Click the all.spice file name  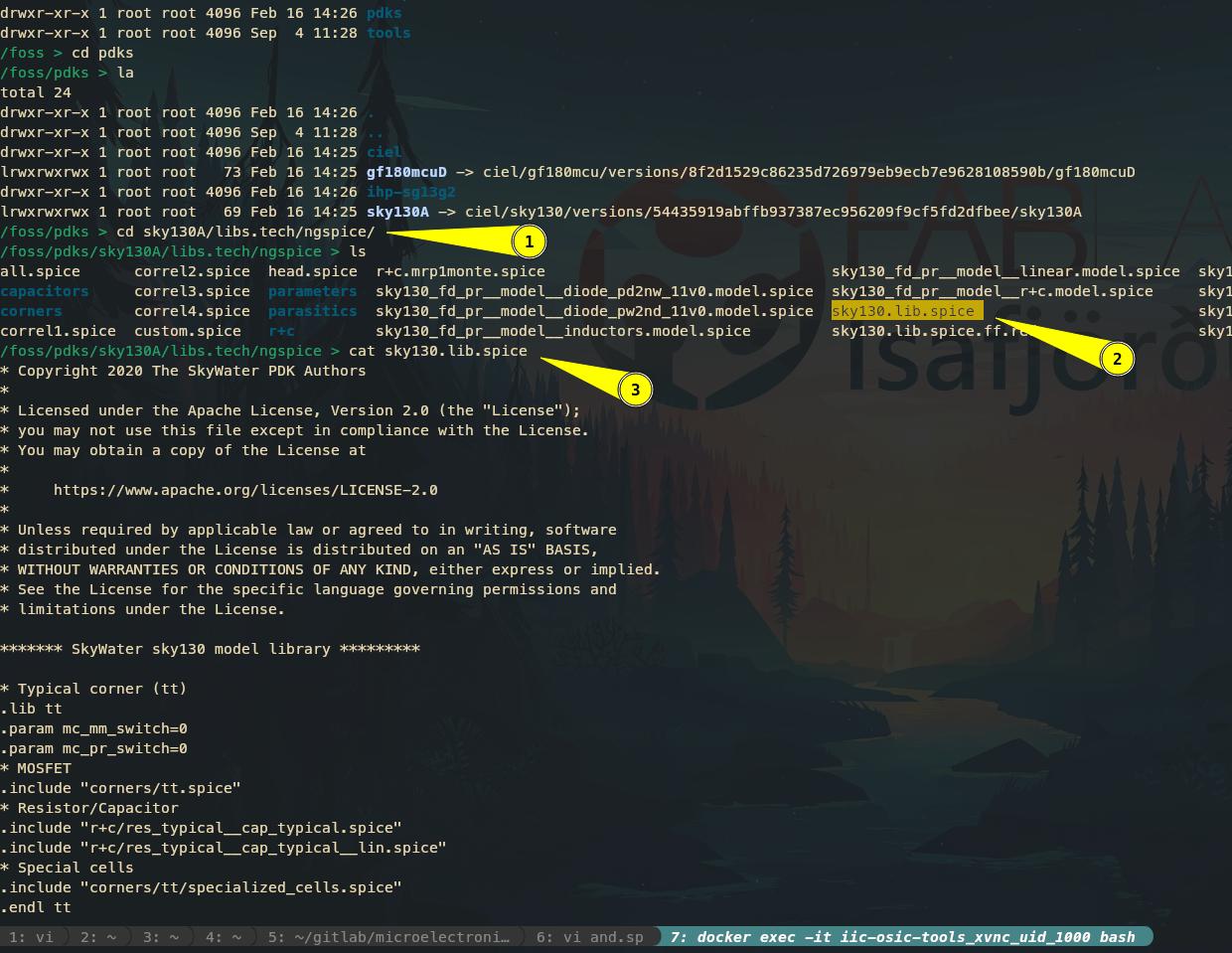point(40,271)
